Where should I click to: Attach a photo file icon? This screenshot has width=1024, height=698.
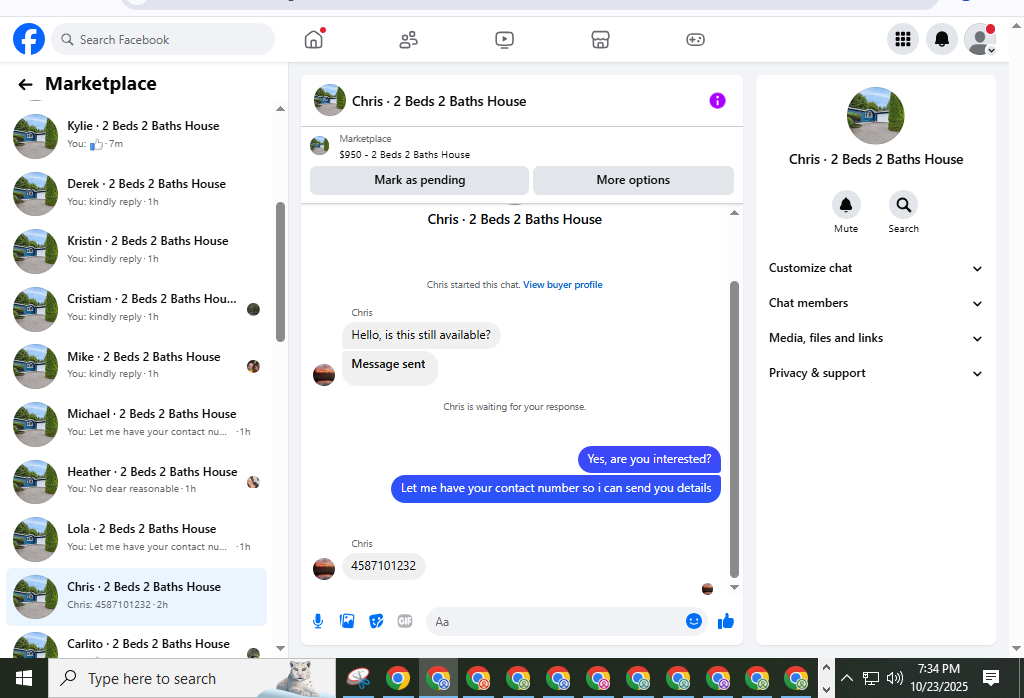[x=347, y=621]
